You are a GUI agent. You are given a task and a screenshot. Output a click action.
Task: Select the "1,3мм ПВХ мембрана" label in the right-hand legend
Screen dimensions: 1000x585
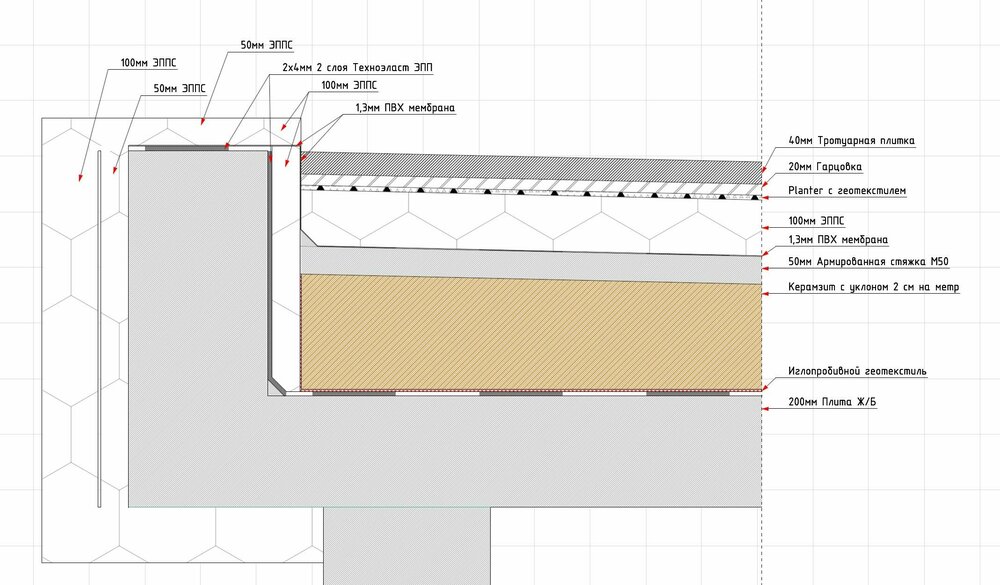pyautogui.click(x=837, y=240)
